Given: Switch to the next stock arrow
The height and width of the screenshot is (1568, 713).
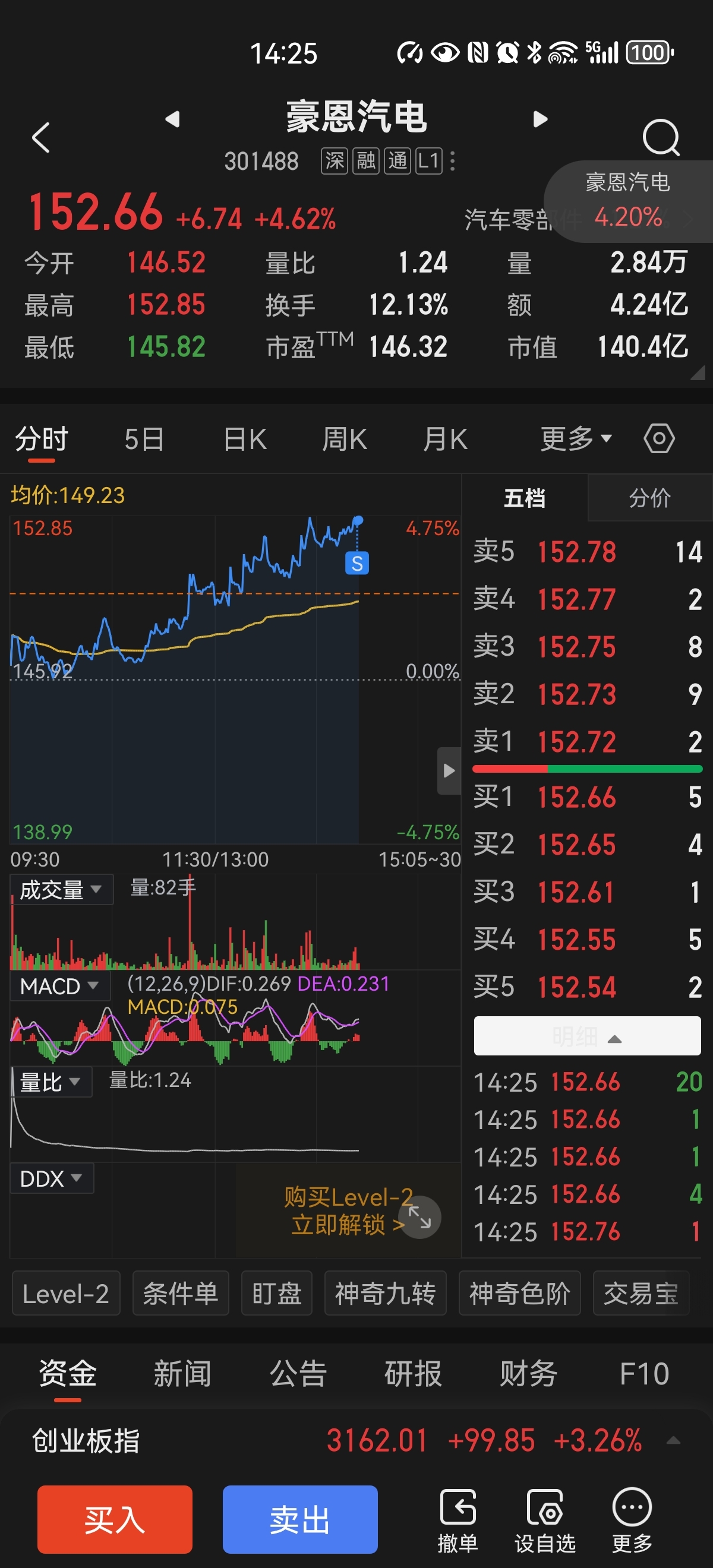Looking at the screenshot, I should (540, 119).
